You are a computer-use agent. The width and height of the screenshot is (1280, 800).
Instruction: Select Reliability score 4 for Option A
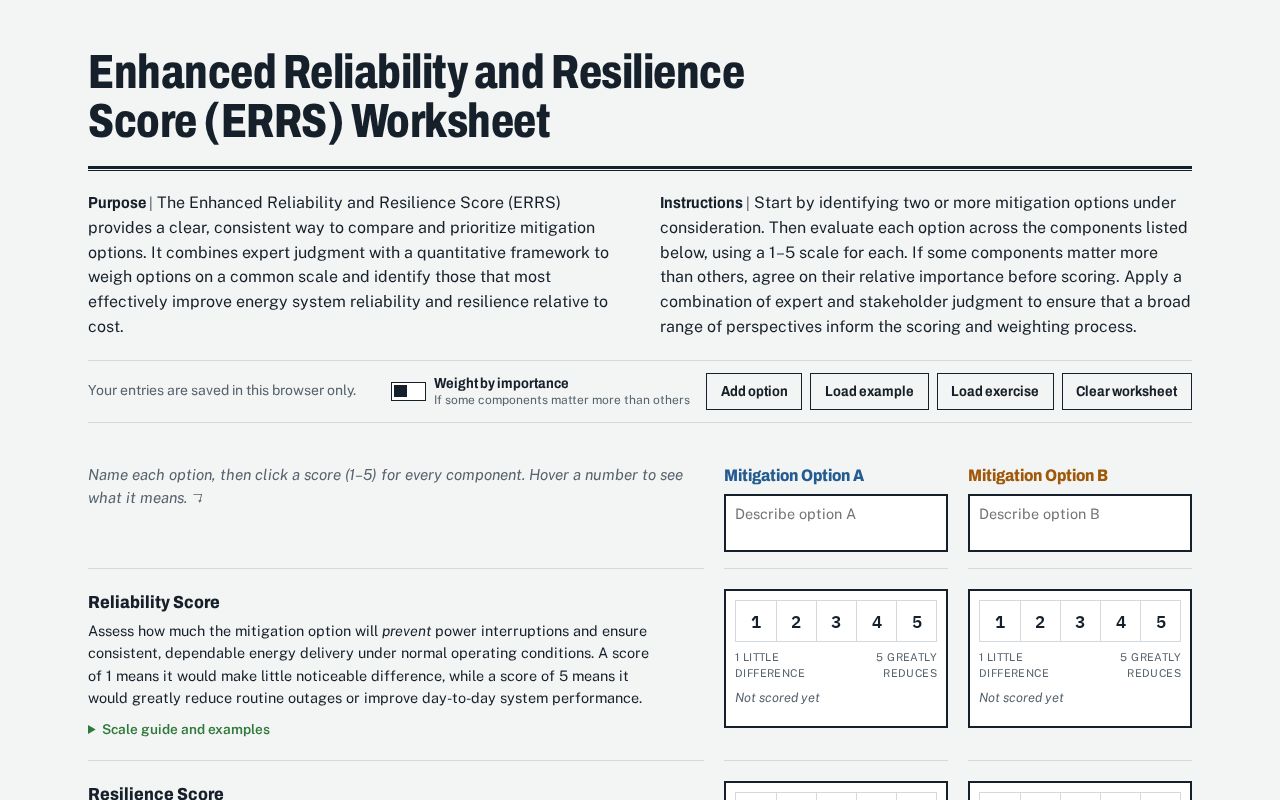point(876,621)
